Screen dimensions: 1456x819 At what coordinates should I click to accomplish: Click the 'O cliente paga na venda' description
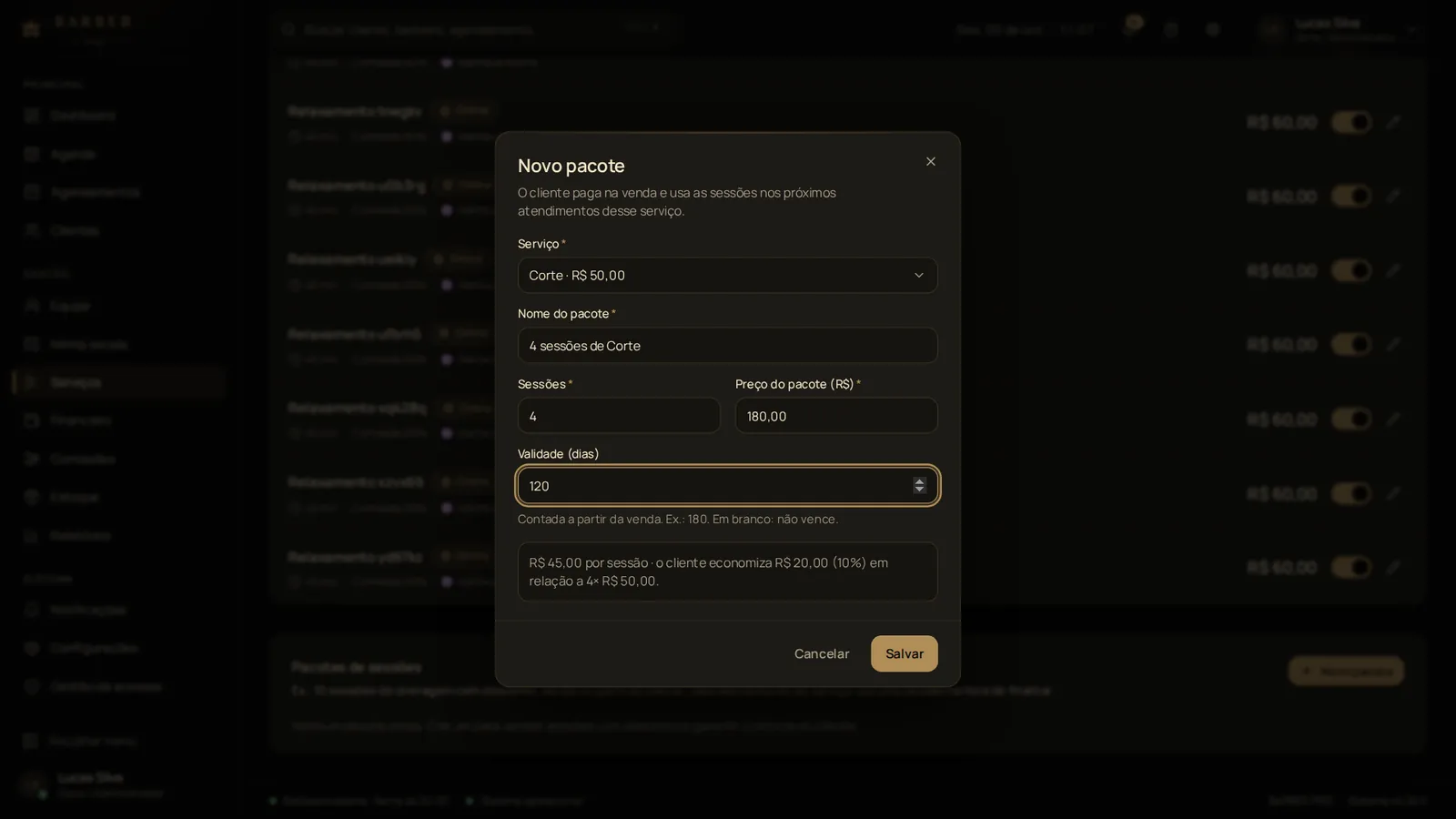[x=677, y=201]
